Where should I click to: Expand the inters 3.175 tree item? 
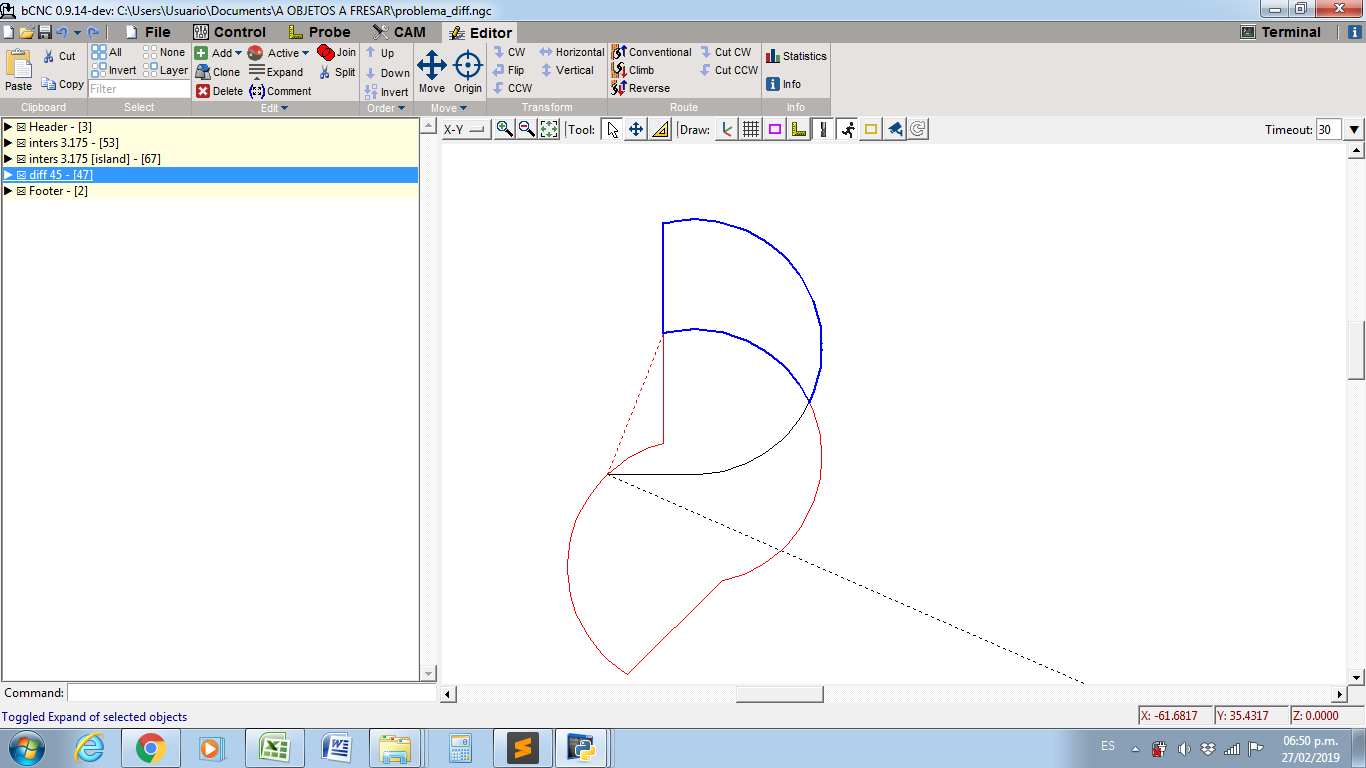[x=7, y=143]
